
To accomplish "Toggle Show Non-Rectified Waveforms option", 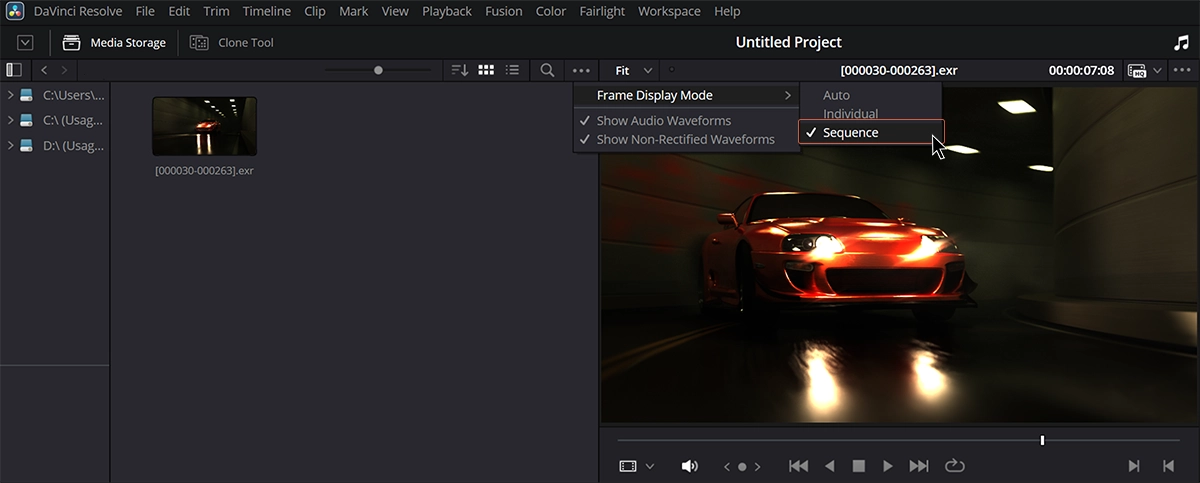I will click(x=686, y=139).
